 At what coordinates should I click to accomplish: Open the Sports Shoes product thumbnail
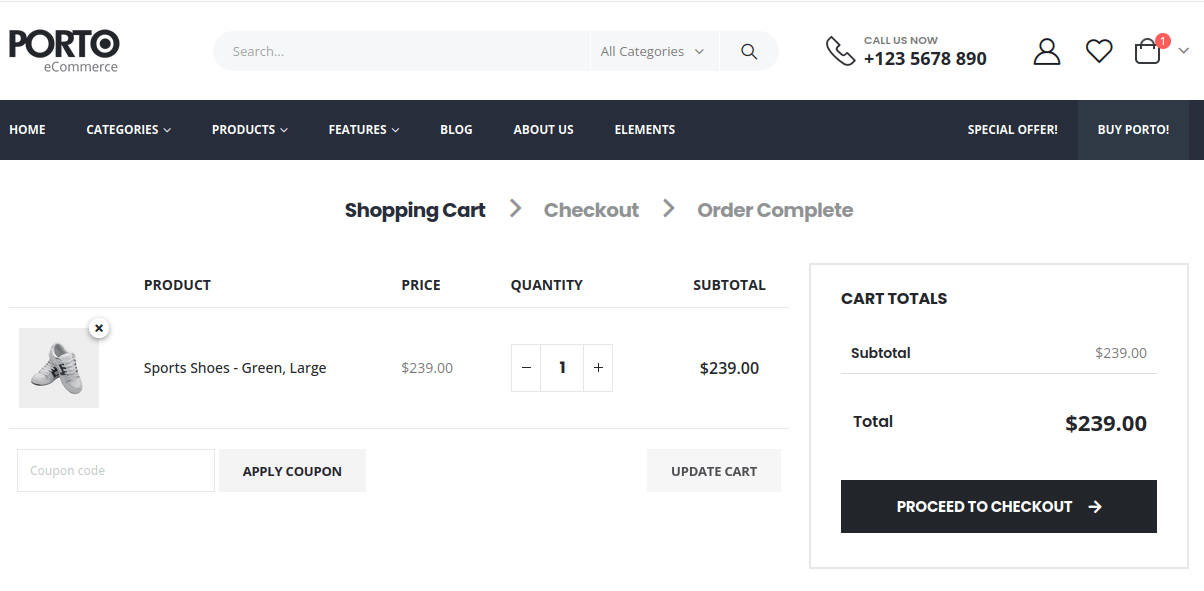pos(59,368)
